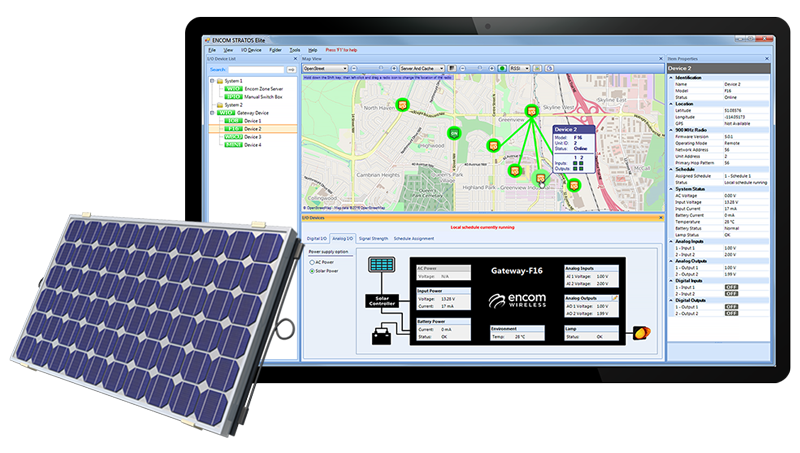Click the second toolbar slider handle before green button
The image size is (800, 453).
point(479,68)
